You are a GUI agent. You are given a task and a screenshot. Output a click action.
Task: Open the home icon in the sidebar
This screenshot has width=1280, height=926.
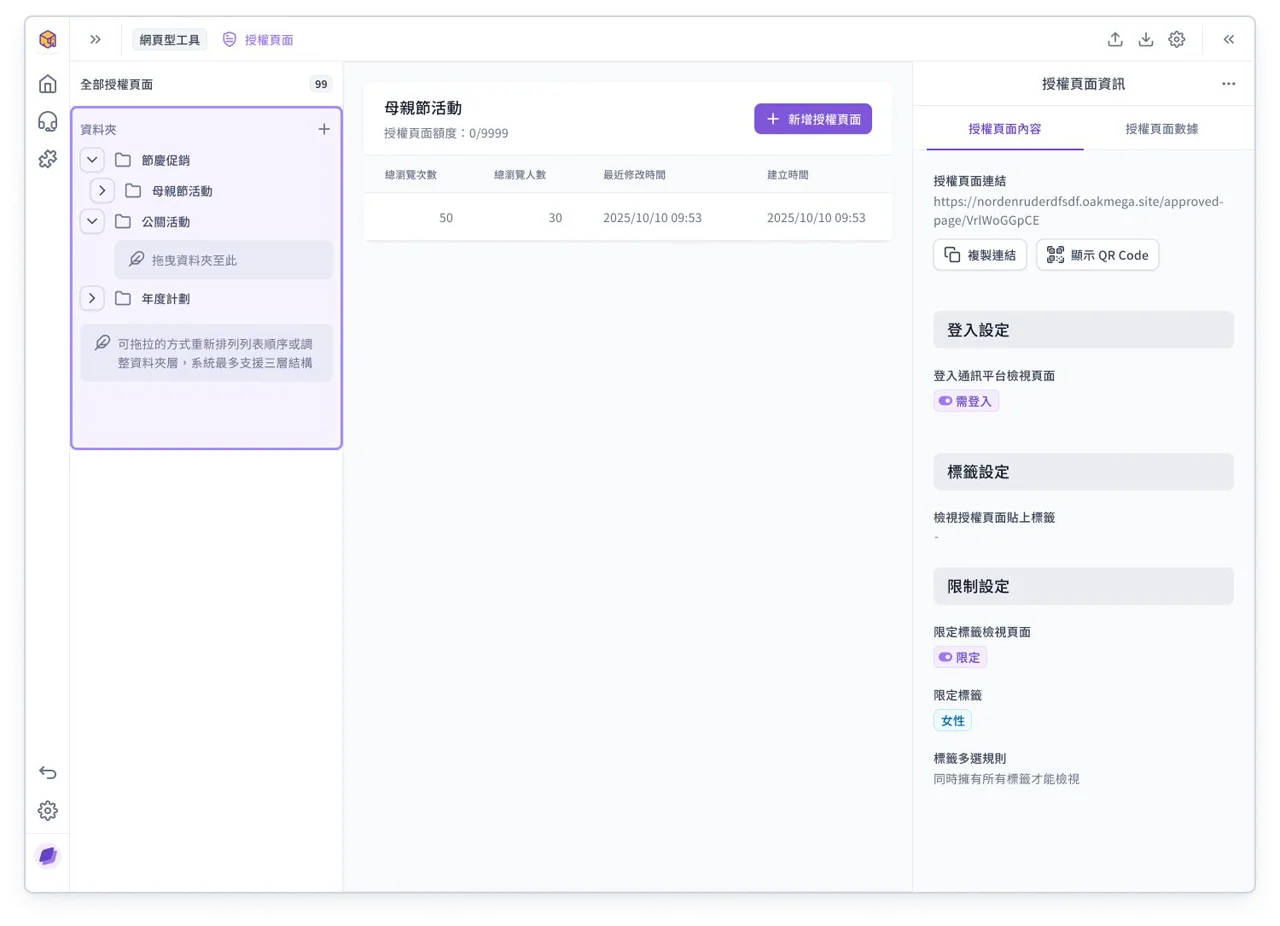click(x=47, y=84)
